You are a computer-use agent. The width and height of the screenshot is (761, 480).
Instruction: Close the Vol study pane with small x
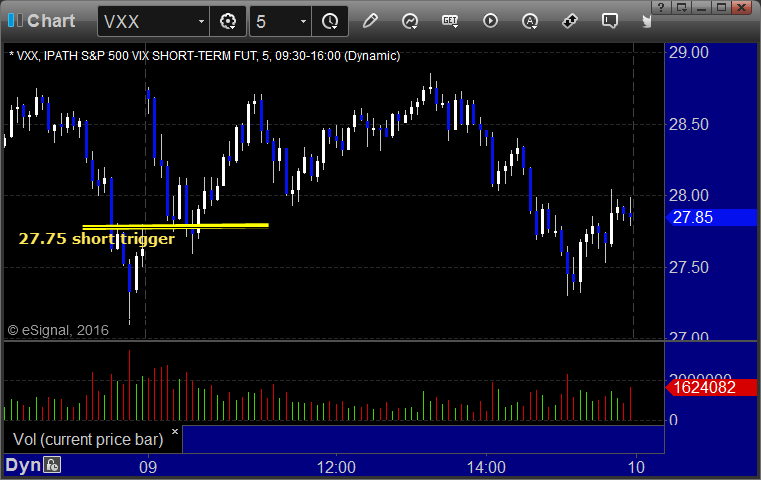[175, 431]
